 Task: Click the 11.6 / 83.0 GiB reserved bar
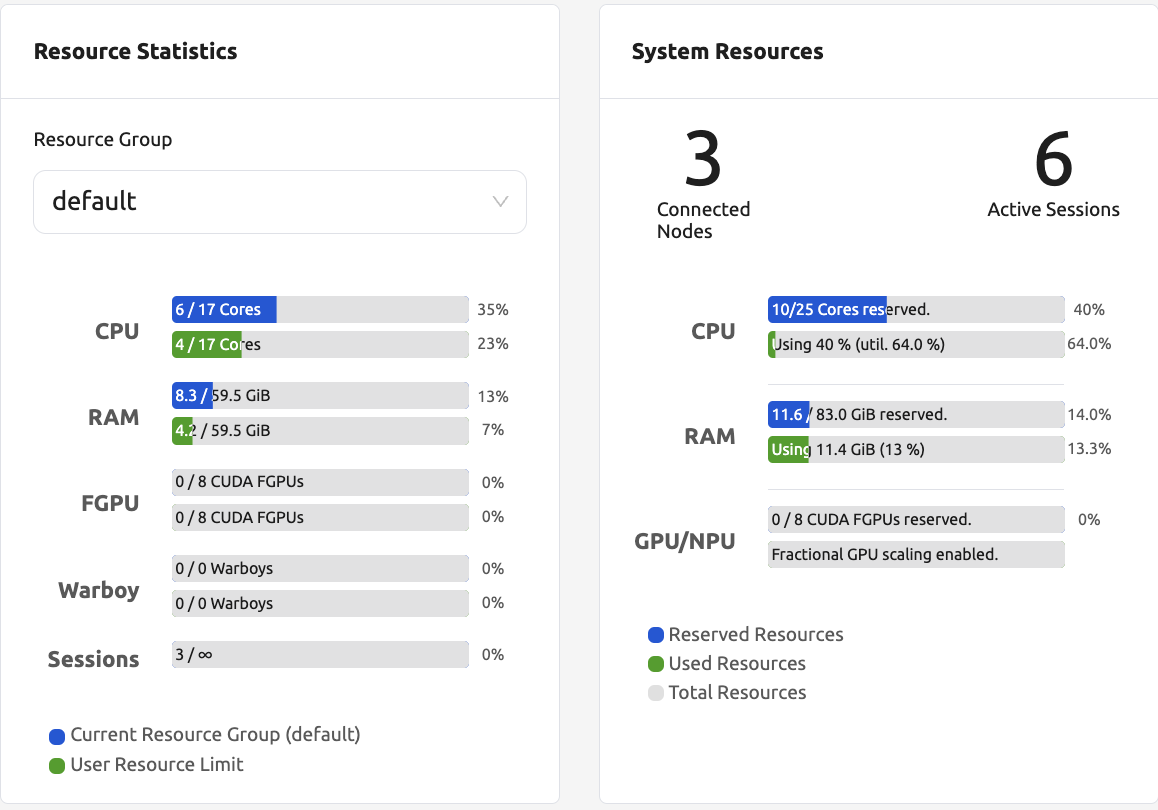915,414
